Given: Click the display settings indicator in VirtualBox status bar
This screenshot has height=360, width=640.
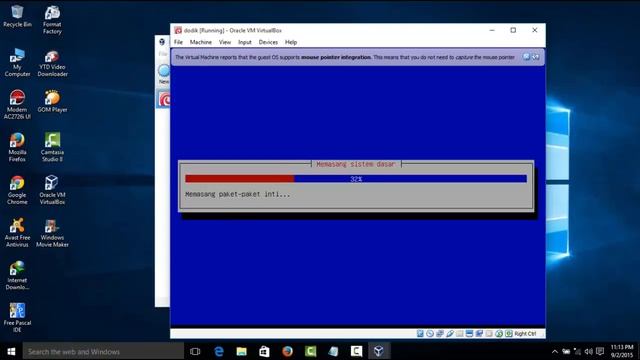Looking at the screenshot, I should coord(469,333).
